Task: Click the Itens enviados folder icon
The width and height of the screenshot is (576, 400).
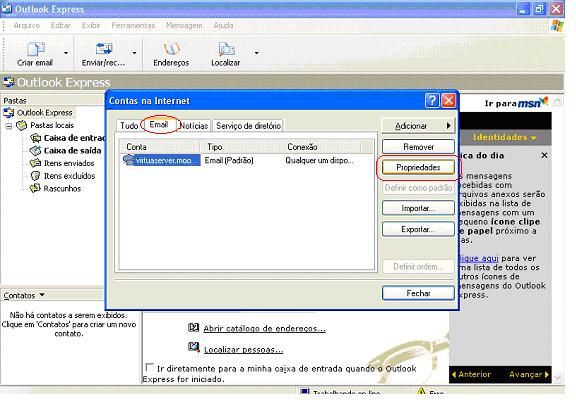Action: [35, 163]
